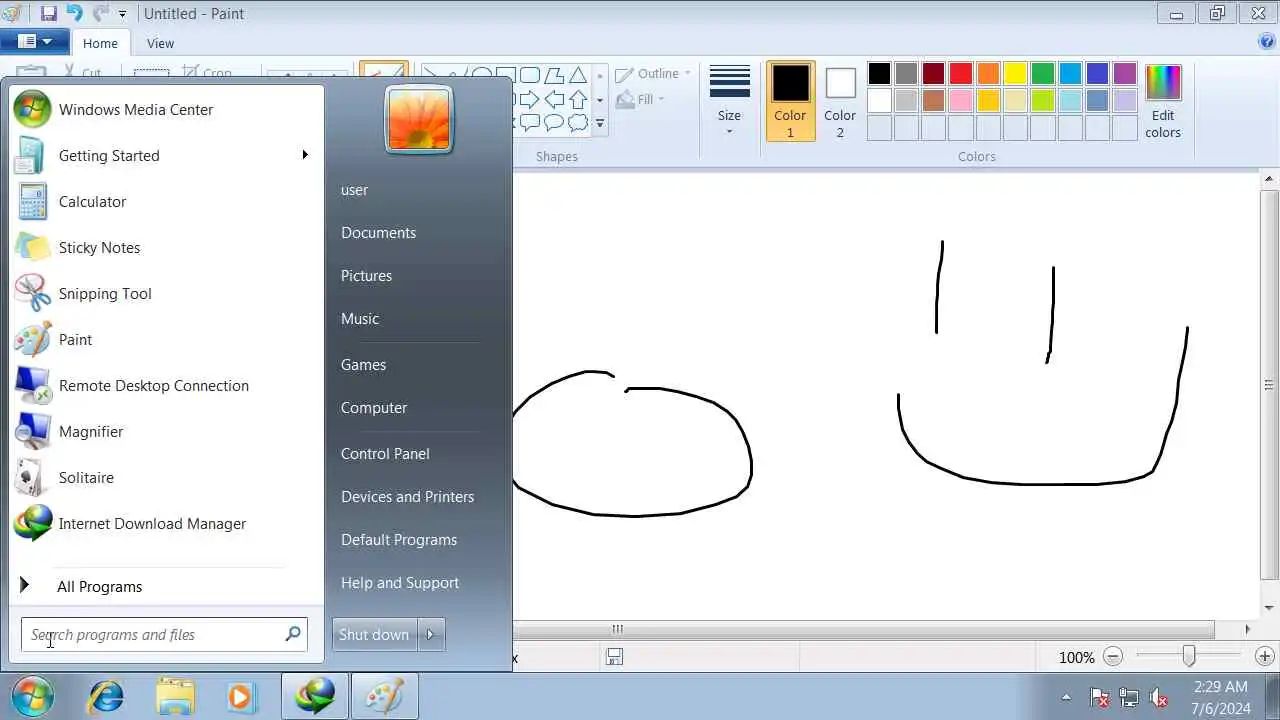Click the Shut down button
The height and width of the screenshot is (720, 1280).
[374, 634]
